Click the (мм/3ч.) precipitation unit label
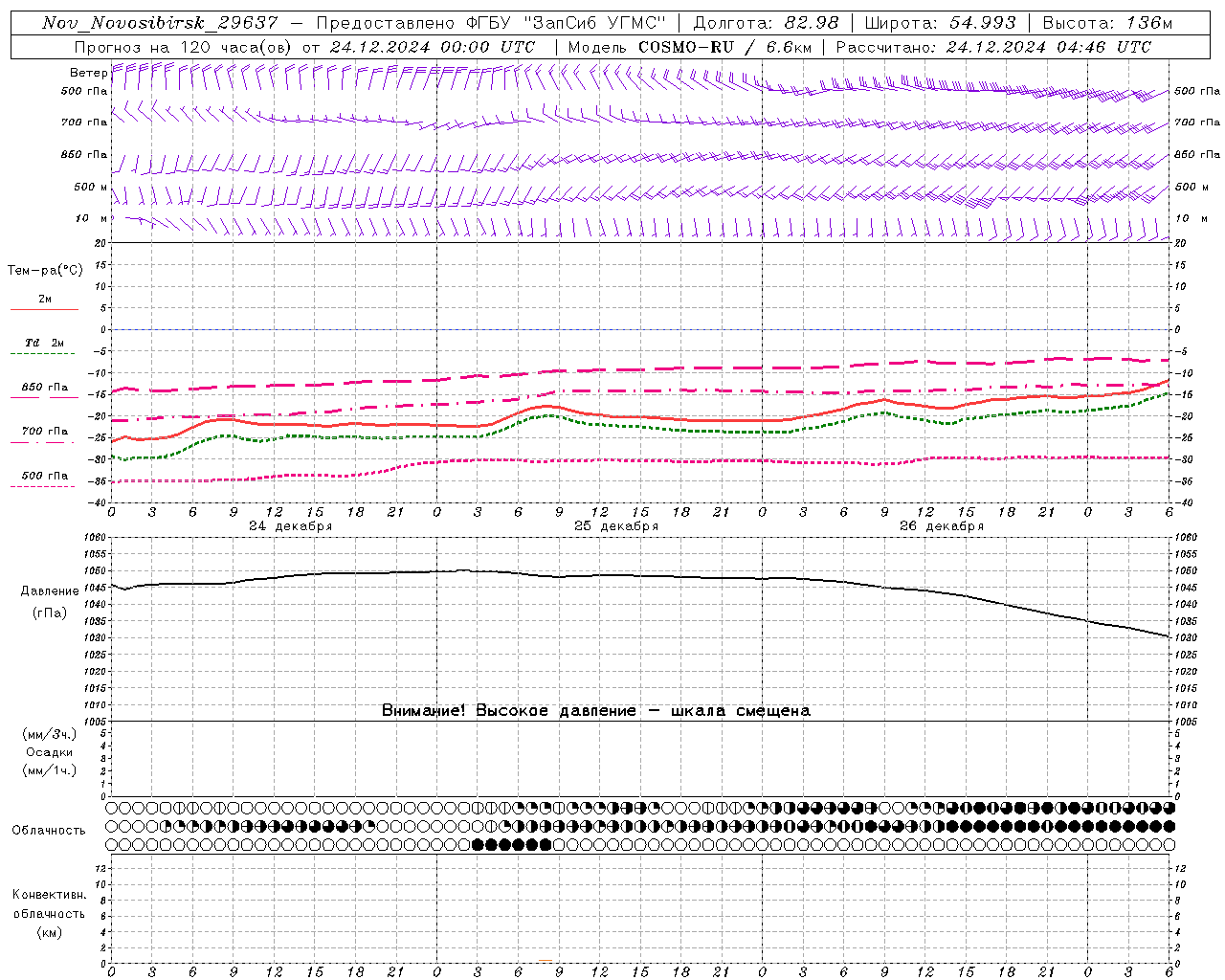 [x=50, y=734]
